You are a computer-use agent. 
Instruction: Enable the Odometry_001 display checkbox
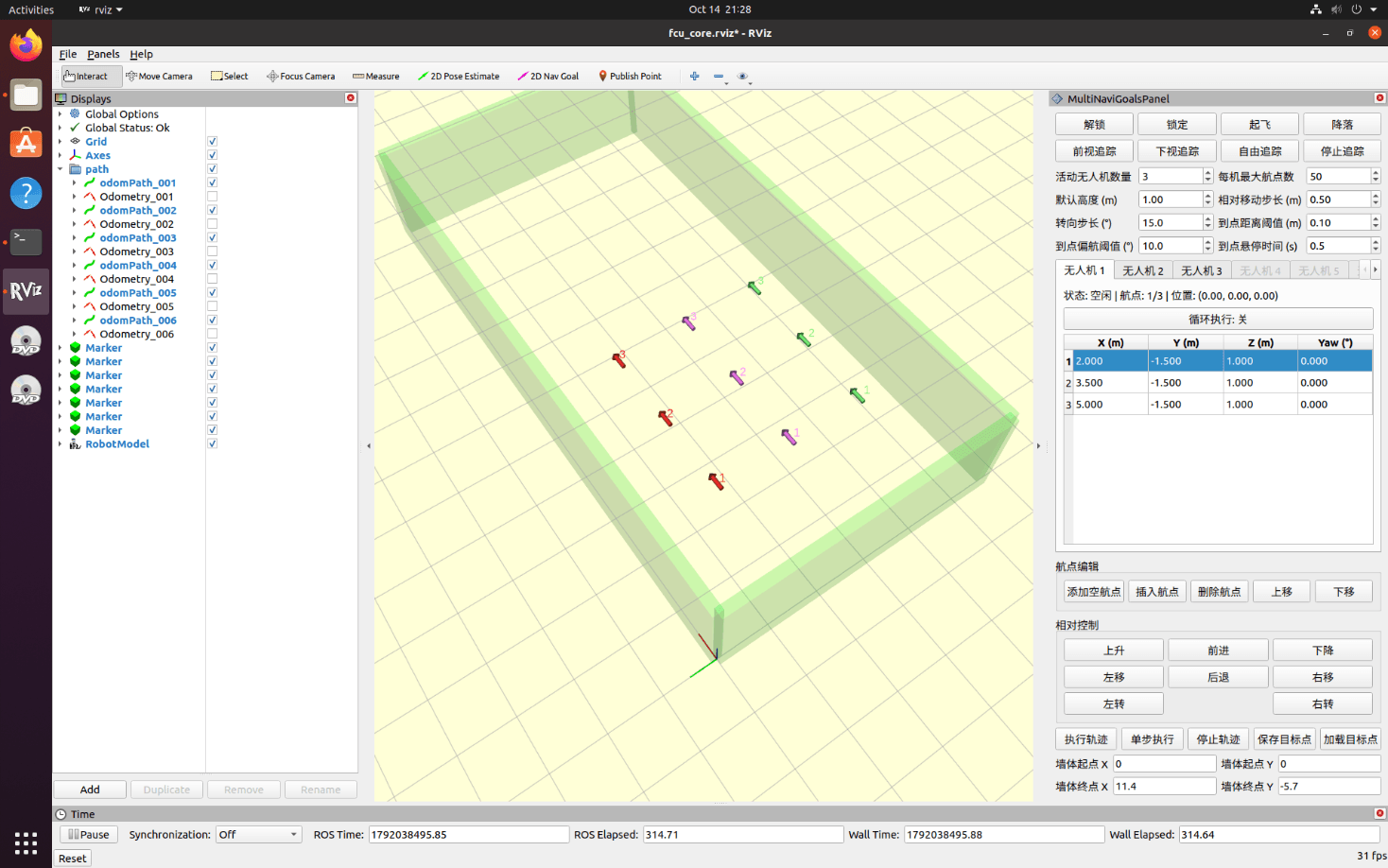click(x=212, y=197)
